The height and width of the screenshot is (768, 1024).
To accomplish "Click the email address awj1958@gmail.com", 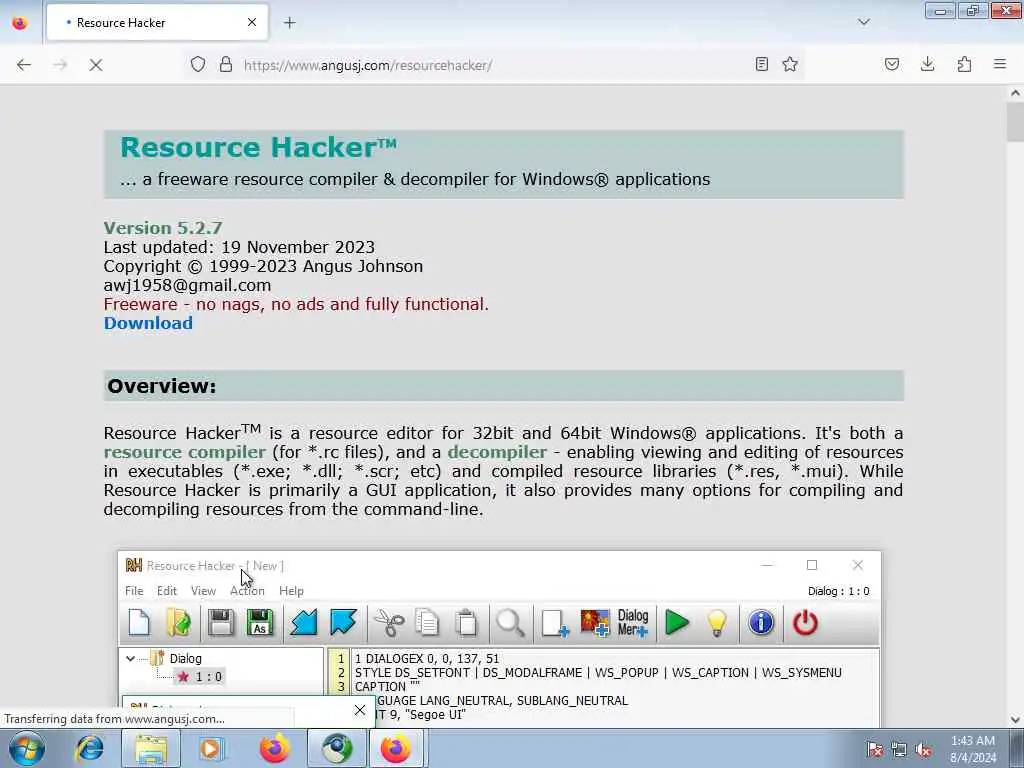I will click(187, 285).
